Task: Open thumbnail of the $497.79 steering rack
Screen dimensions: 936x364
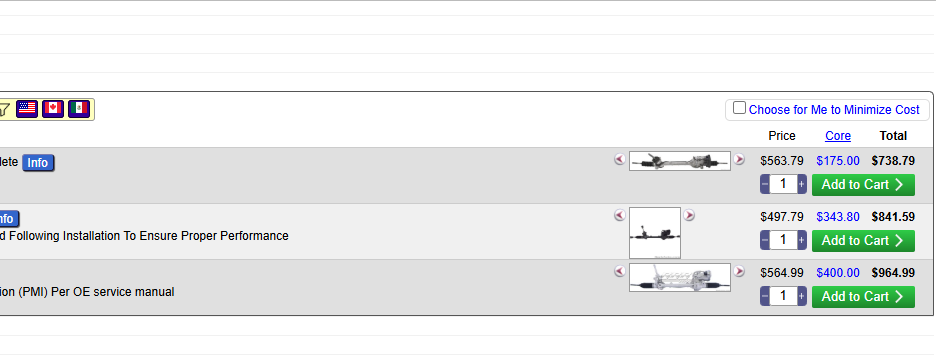Action: [x=655, y=233]
